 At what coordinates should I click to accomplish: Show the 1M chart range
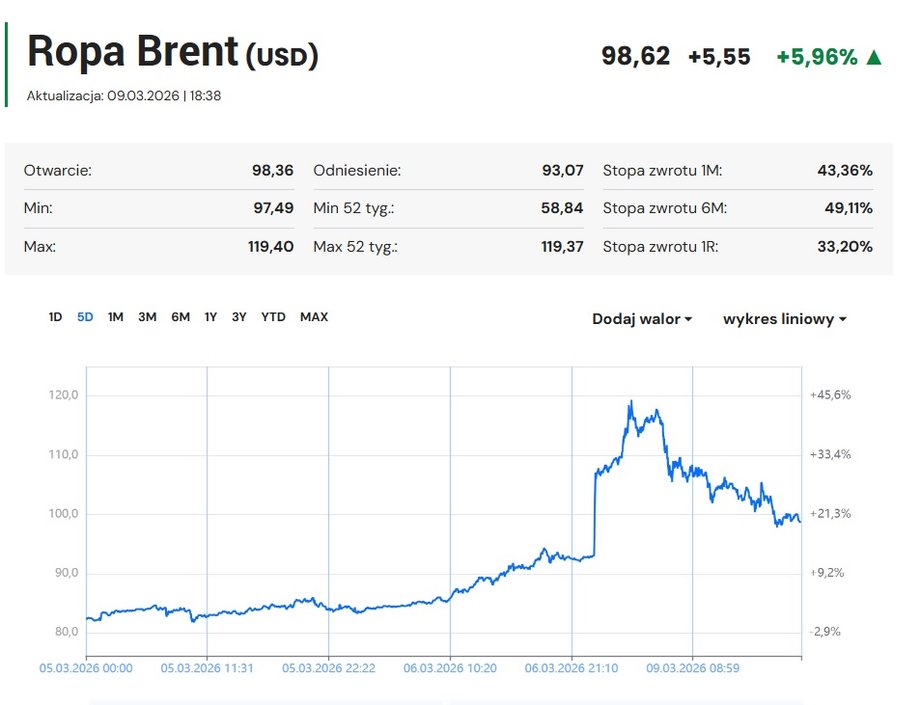[116, 317]
